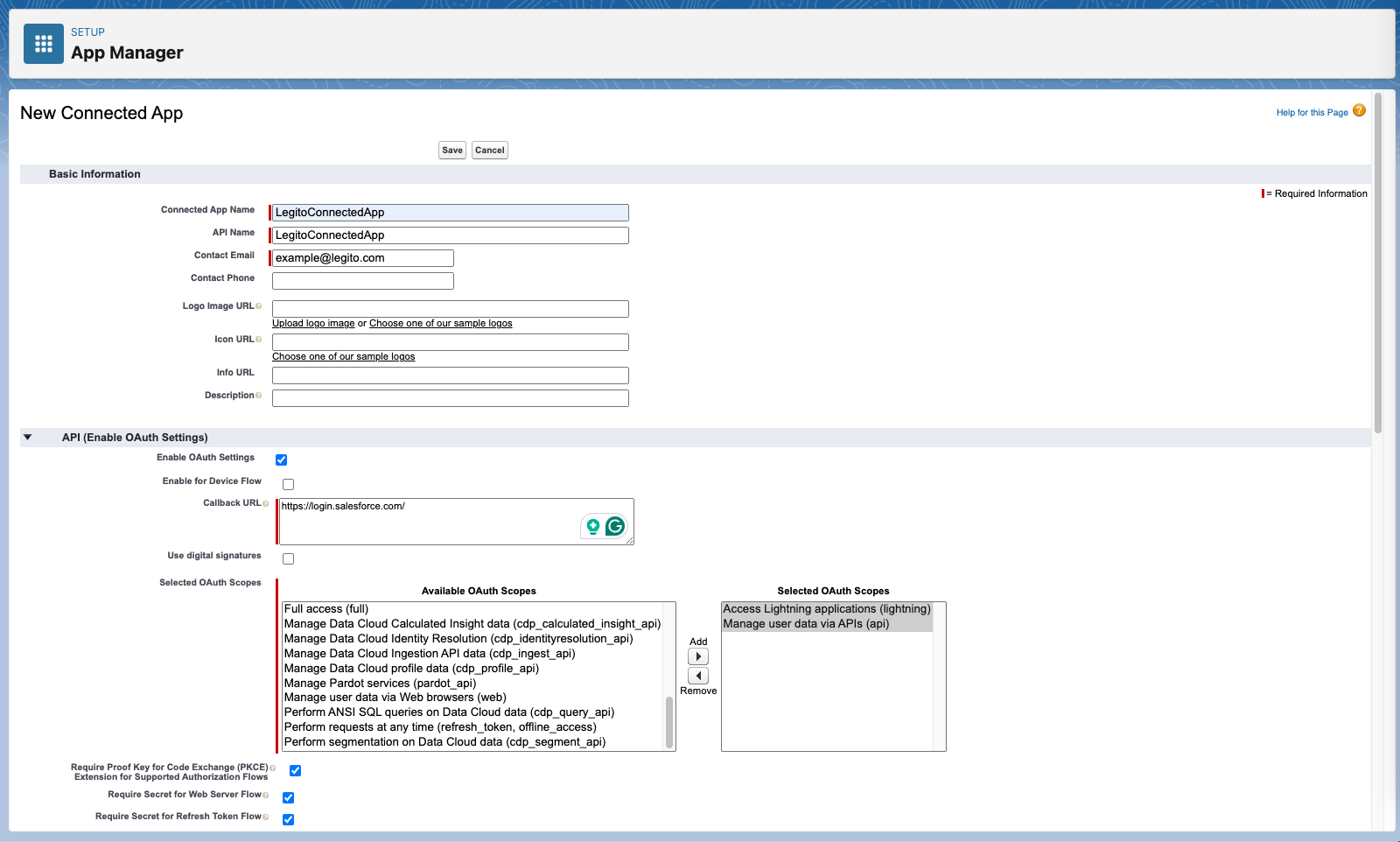Select Manage Data Cloud Calculated Insight scope
Viewport: 1400px width, 842px height.
click(473, 624)
